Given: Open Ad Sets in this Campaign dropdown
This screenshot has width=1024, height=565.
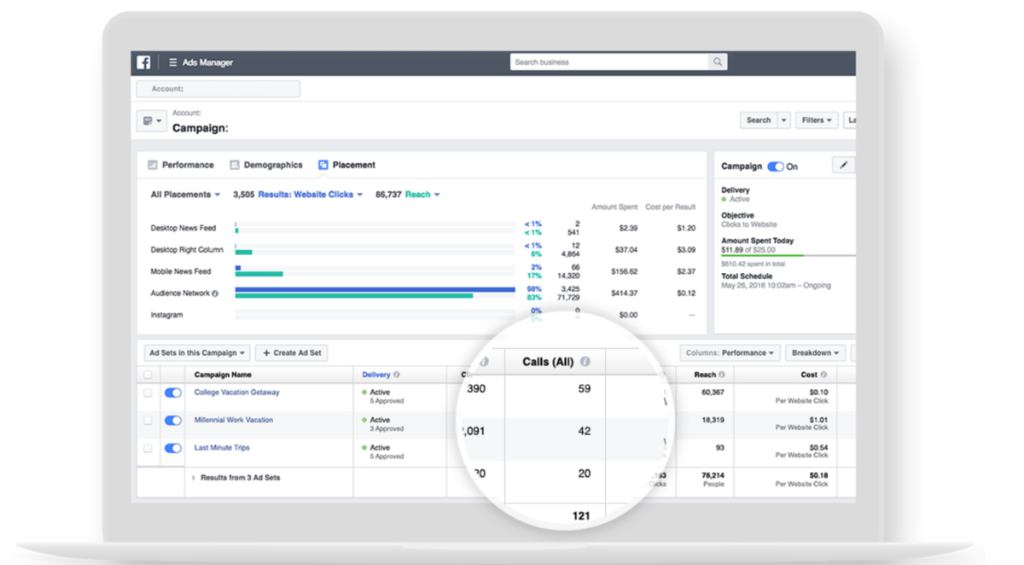Looking at the screenshot, I should pos(197,353).
